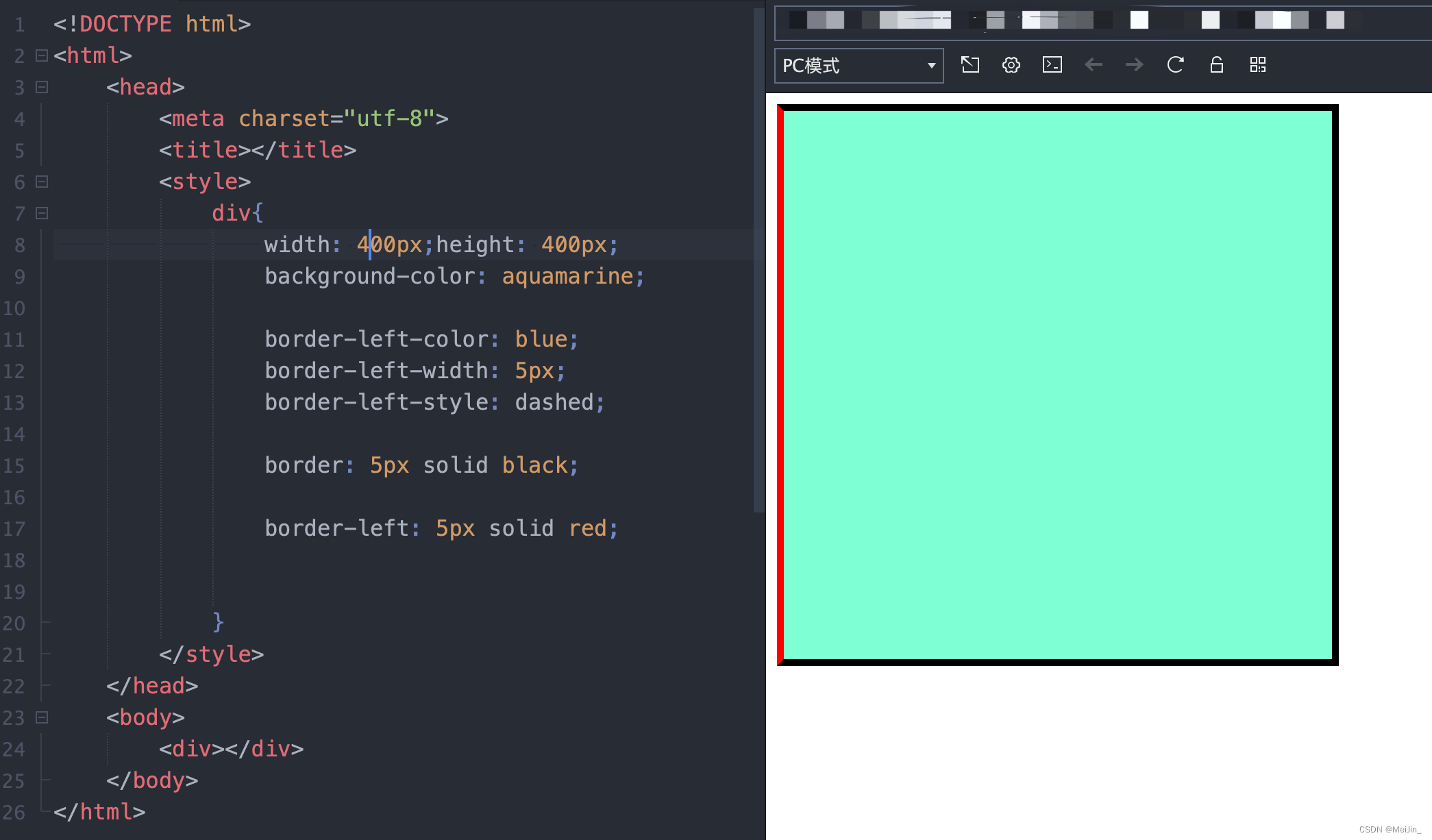Collapse the head tag fold on line 3
The height and width of the screenshot is (840, 1432).
click(x=42, y=87)
